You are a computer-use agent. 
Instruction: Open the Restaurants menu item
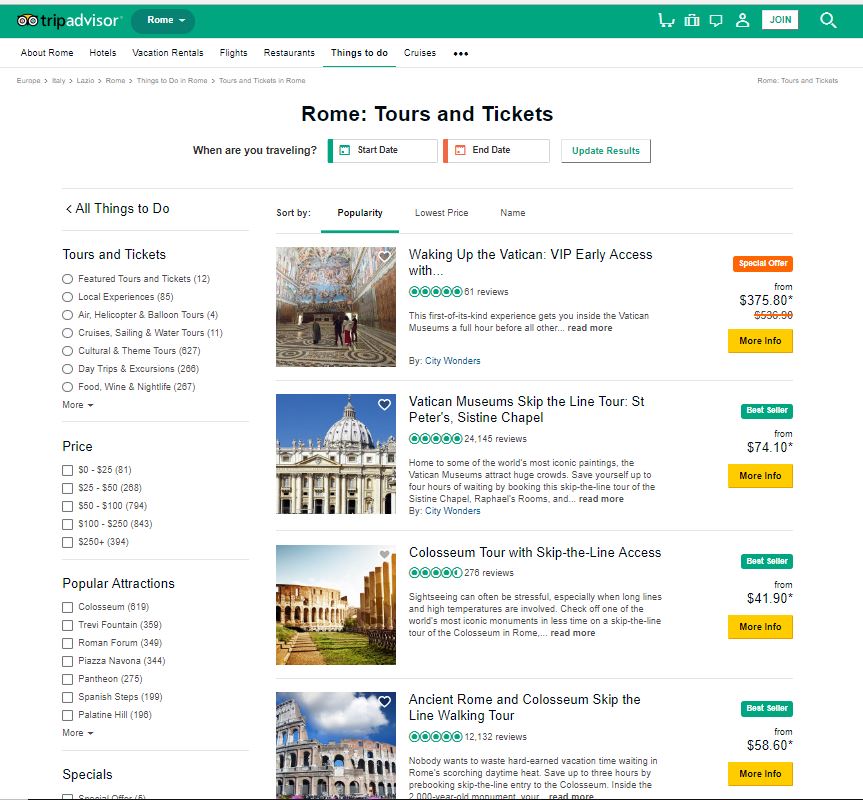point(289,52)
